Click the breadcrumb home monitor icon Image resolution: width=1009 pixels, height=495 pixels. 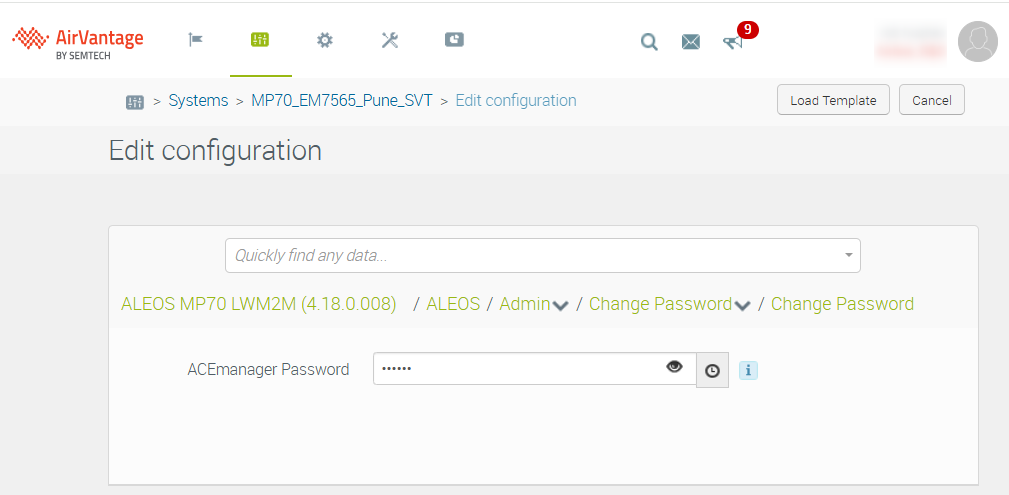pyautogui.click(x=135, y=101)
